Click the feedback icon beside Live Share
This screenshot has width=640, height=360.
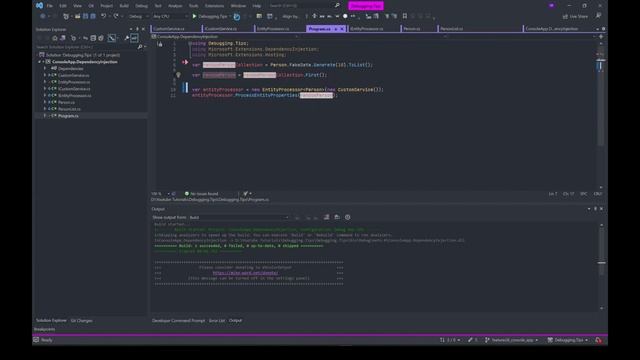(598, 16)
